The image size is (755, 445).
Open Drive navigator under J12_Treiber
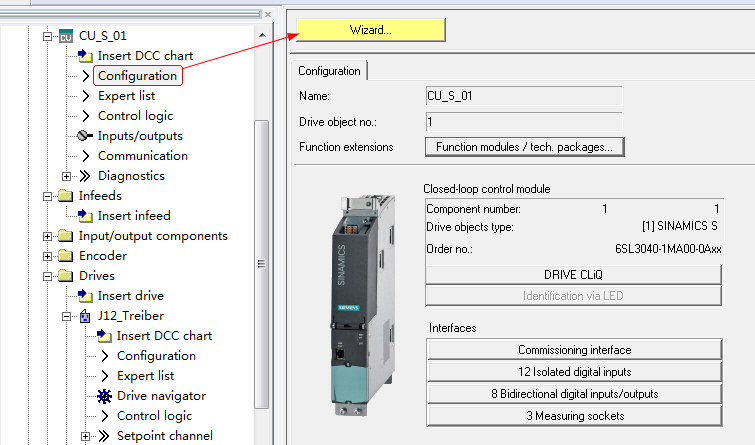161,396
